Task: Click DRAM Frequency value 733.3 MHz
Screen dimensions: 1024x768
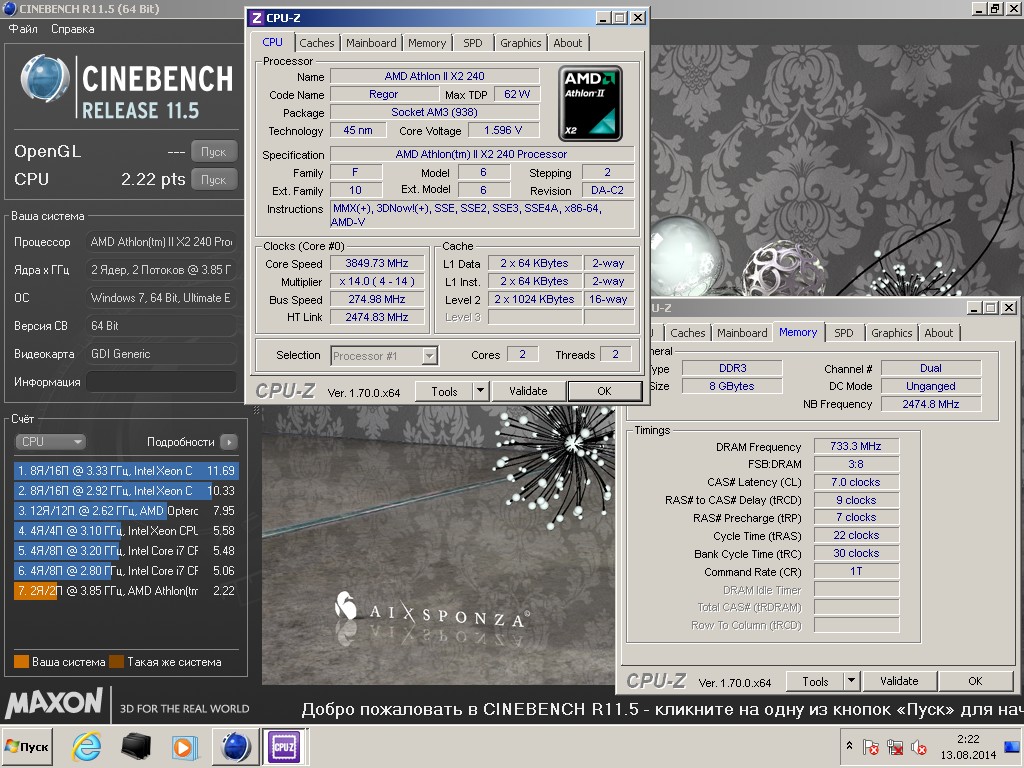Action: tap(856, 446)
